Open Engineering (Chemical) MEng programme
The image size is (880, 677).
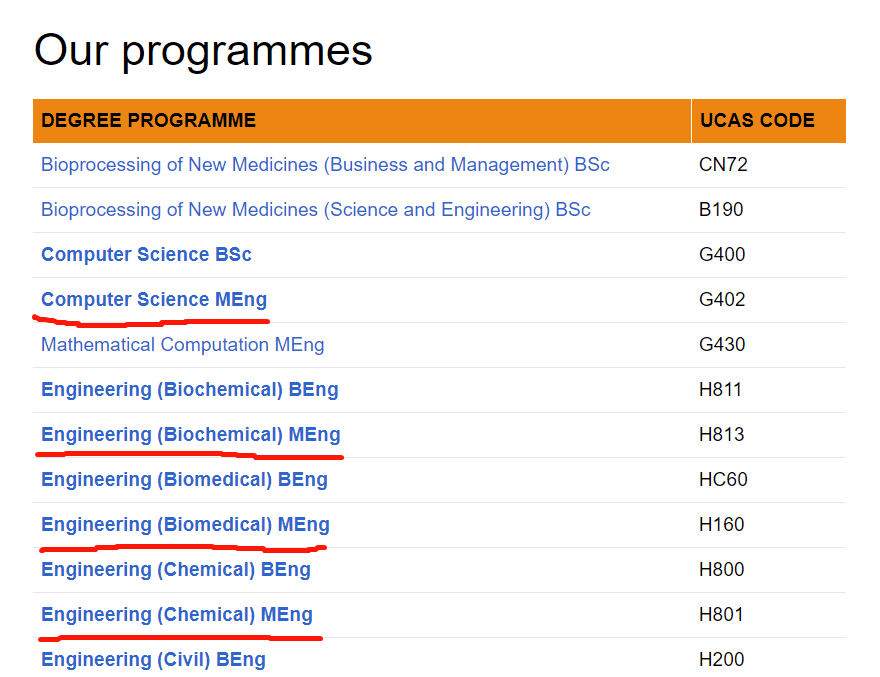coord(177,615)
